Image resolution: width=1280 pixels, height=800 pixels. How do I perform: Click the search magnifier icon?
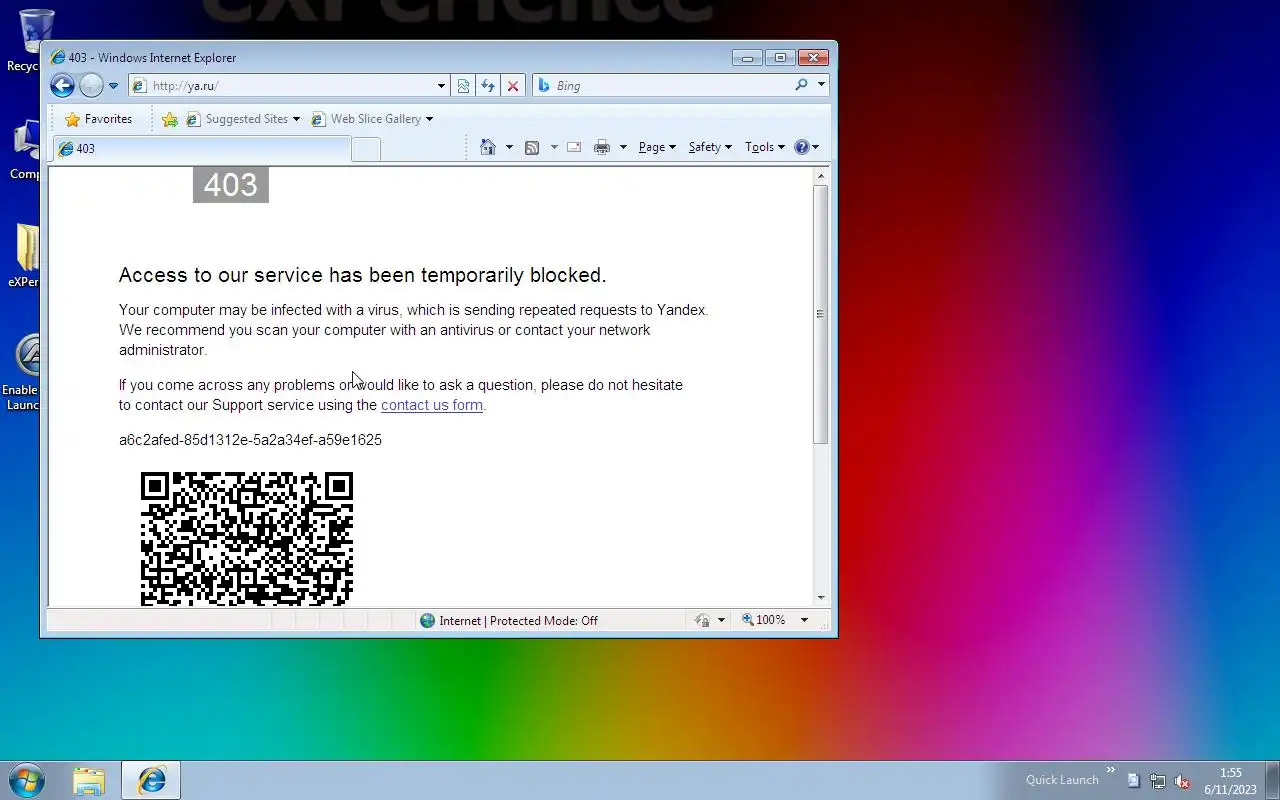click(x=801, y=85)
